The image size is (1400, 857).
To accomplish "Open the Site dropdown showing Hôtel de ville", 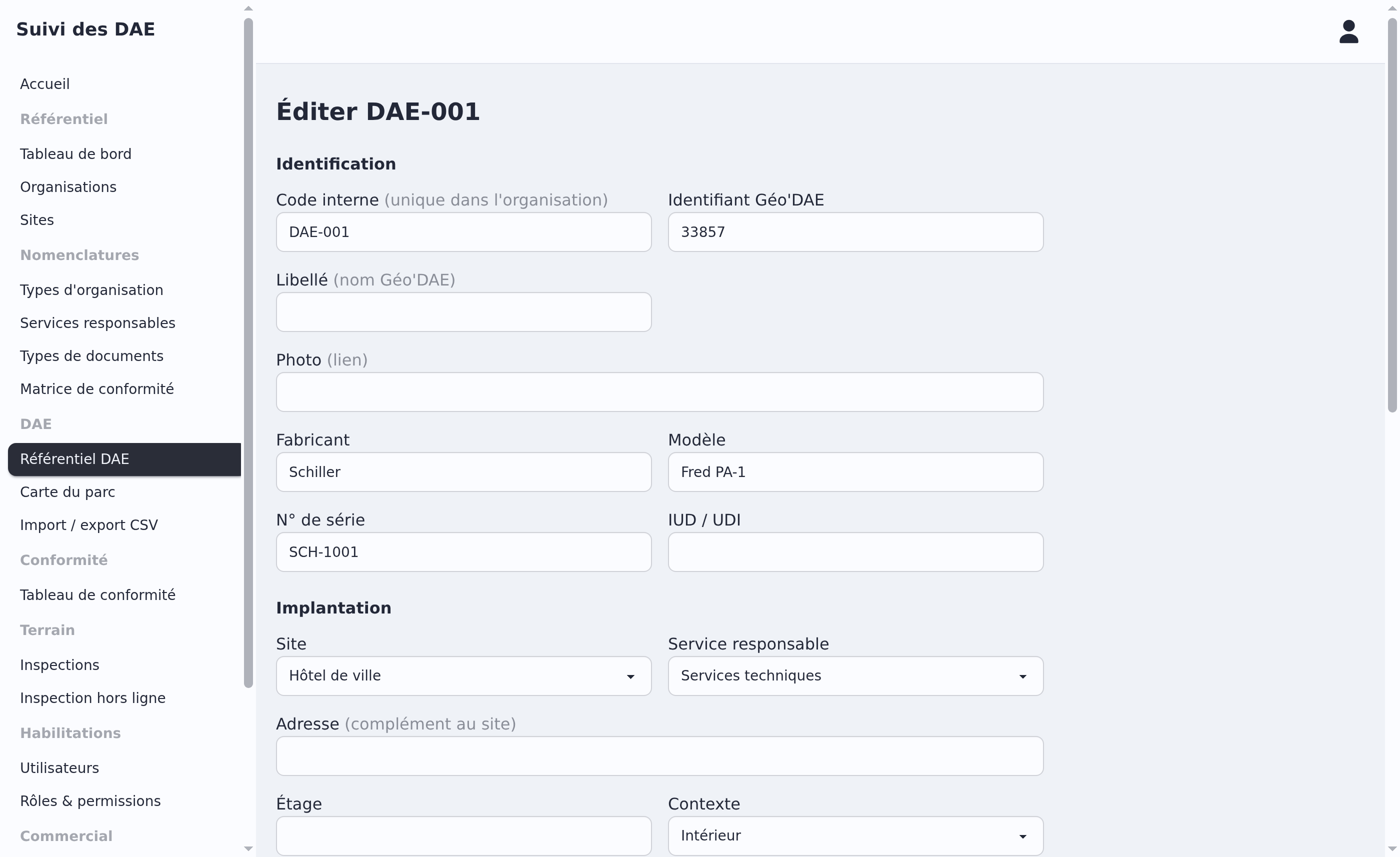I will [463, 675].
